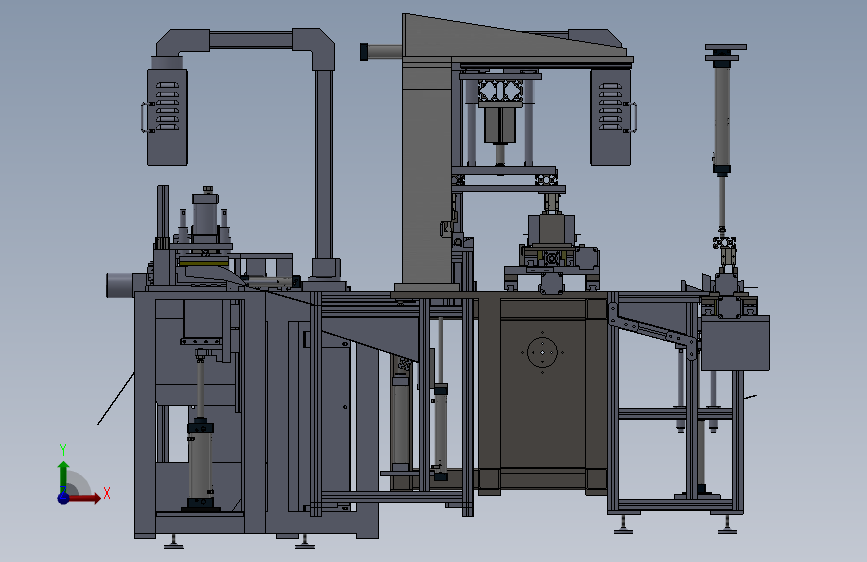
Task: Select the left vented exhaust hood on the model
Action: pos(167,117)
